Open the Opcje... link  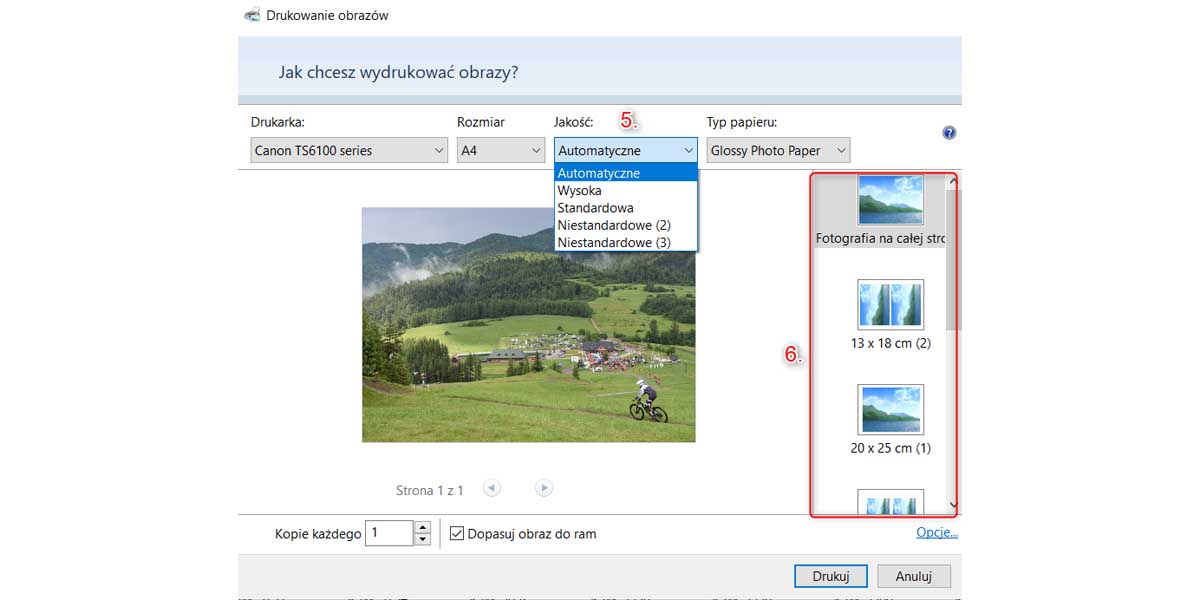[x=936, y=533]
